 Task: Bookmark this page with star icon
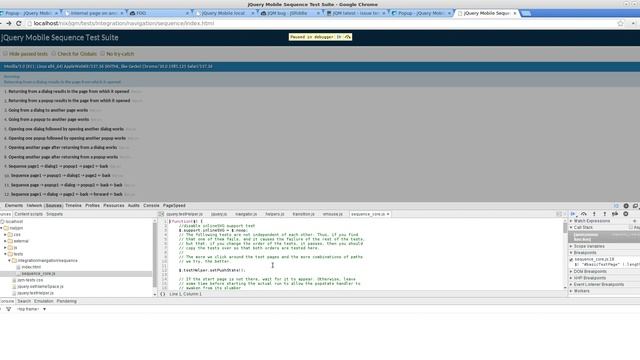coord(621,24)
